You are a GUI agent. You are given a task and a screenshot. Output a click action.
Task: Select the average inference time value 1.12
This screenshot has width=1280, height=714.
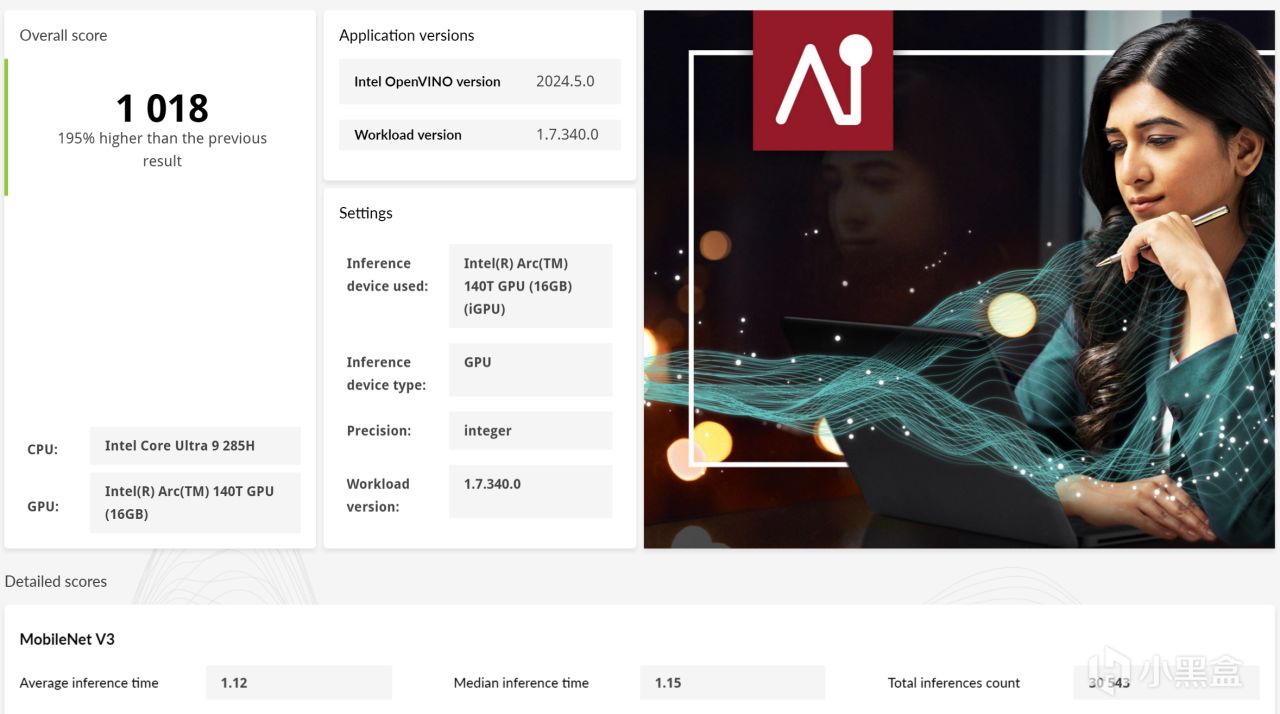(299, 683)
